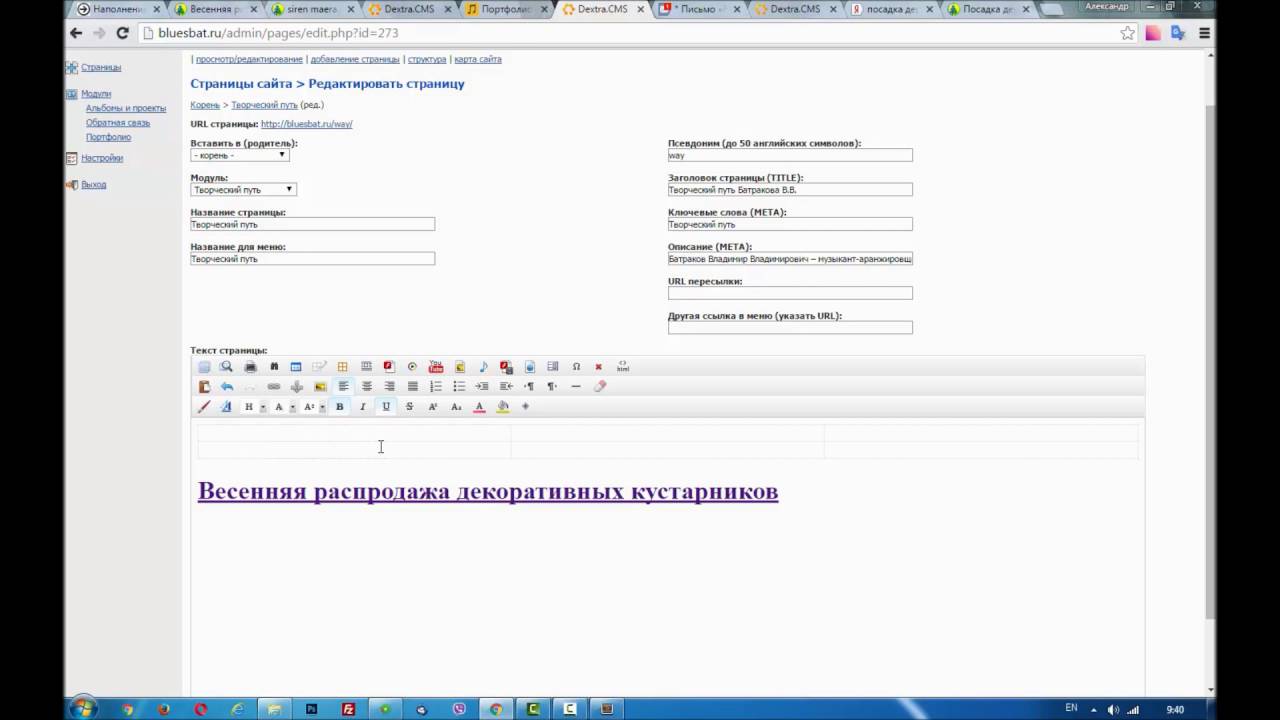Toggle strikethrough formatting

click(x=409, y=407)
